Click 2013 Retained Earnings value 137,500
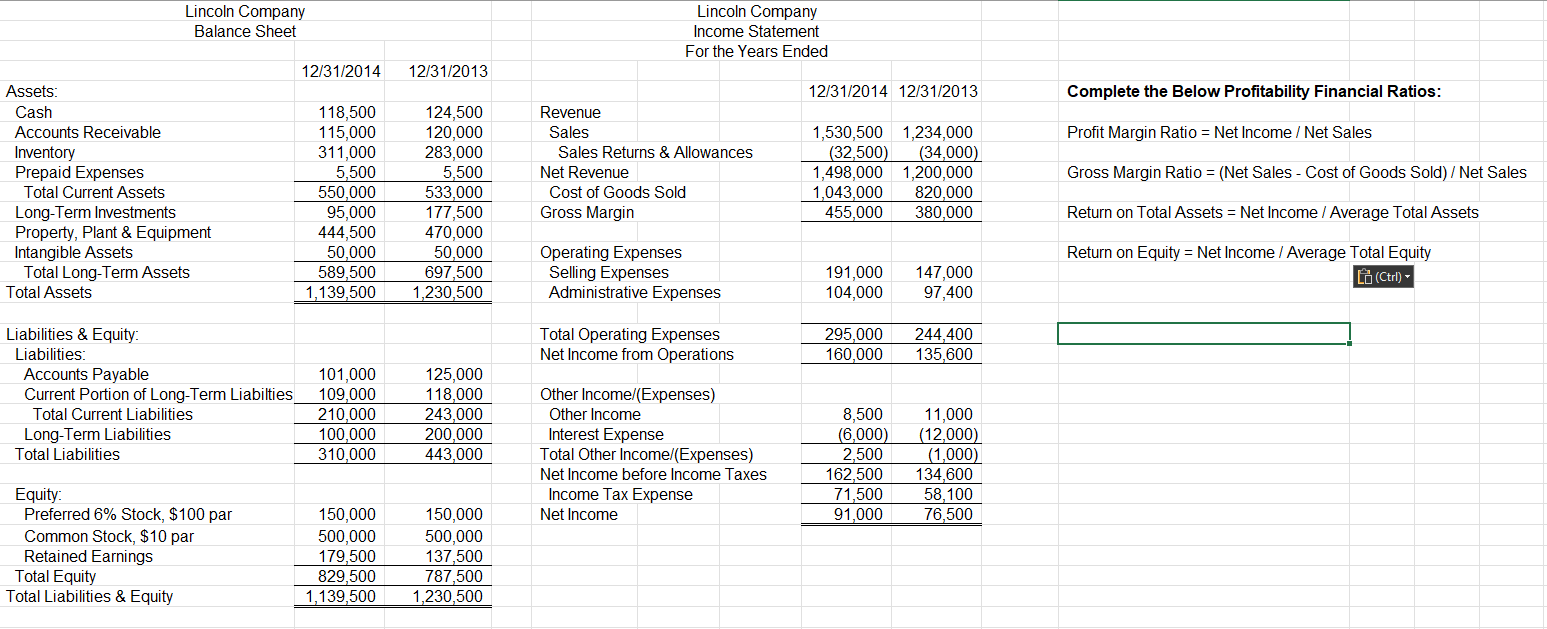Viewport: 1547px width, 629px height. coord(452,556)
